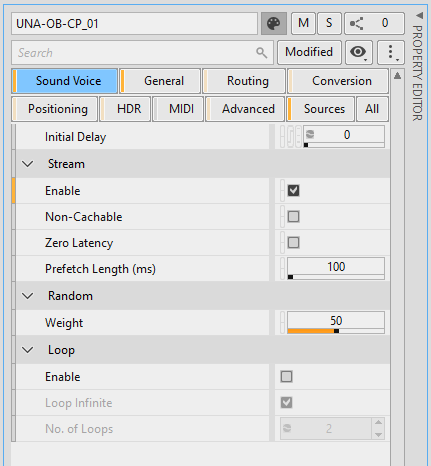Collapse the Loop section

27,350
